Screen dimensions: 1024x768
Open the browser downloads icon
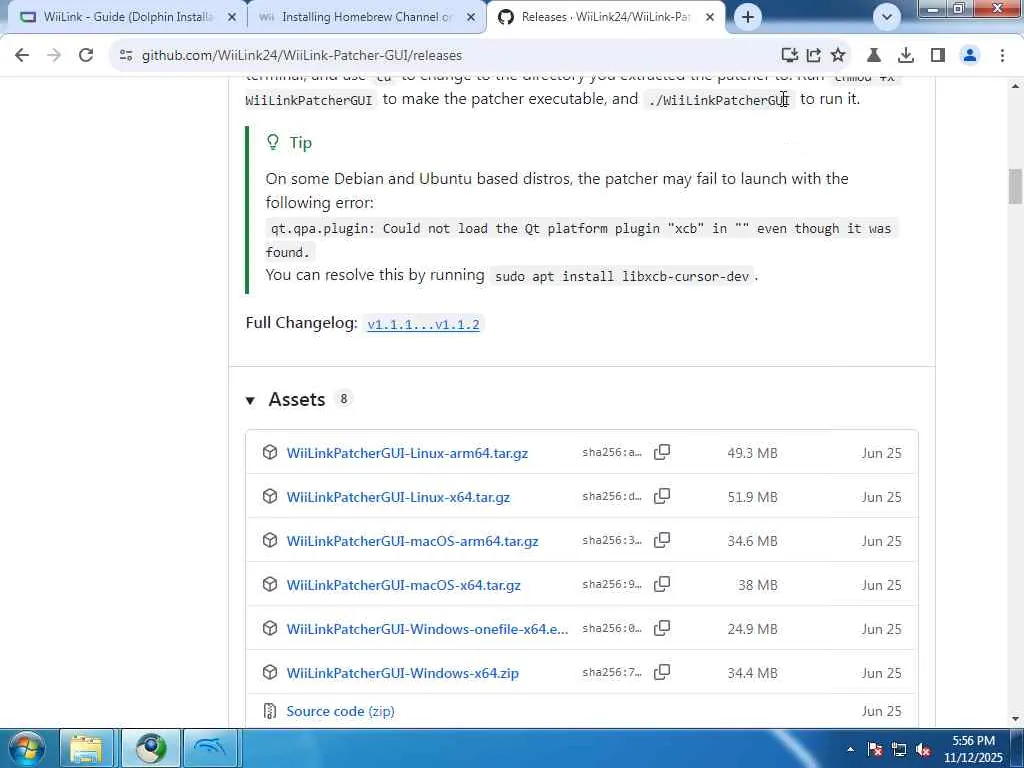pyautogui.click(x=906, y=56)
